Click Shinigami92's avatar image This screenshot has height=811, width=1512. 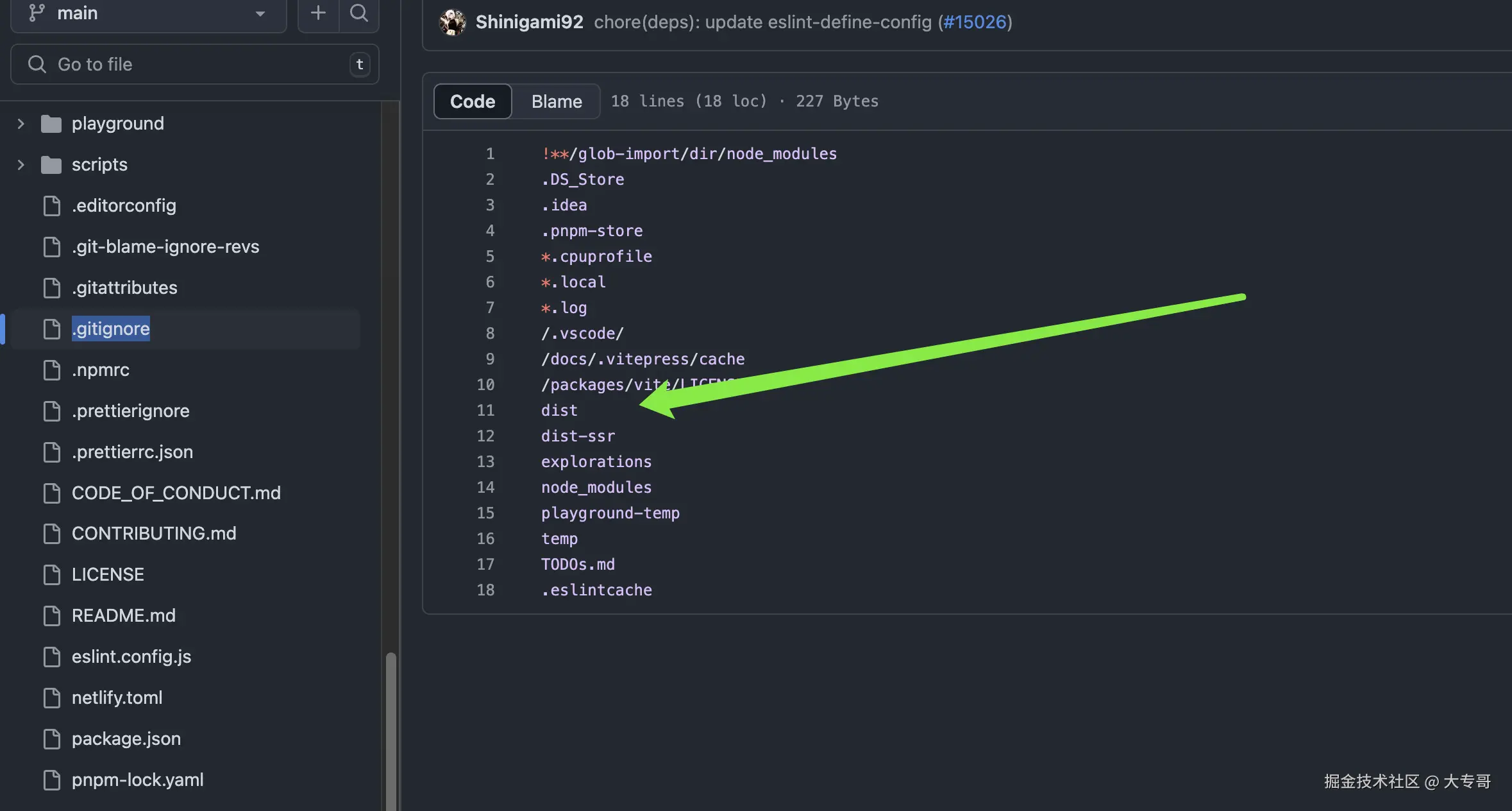(x=453, y=22)
